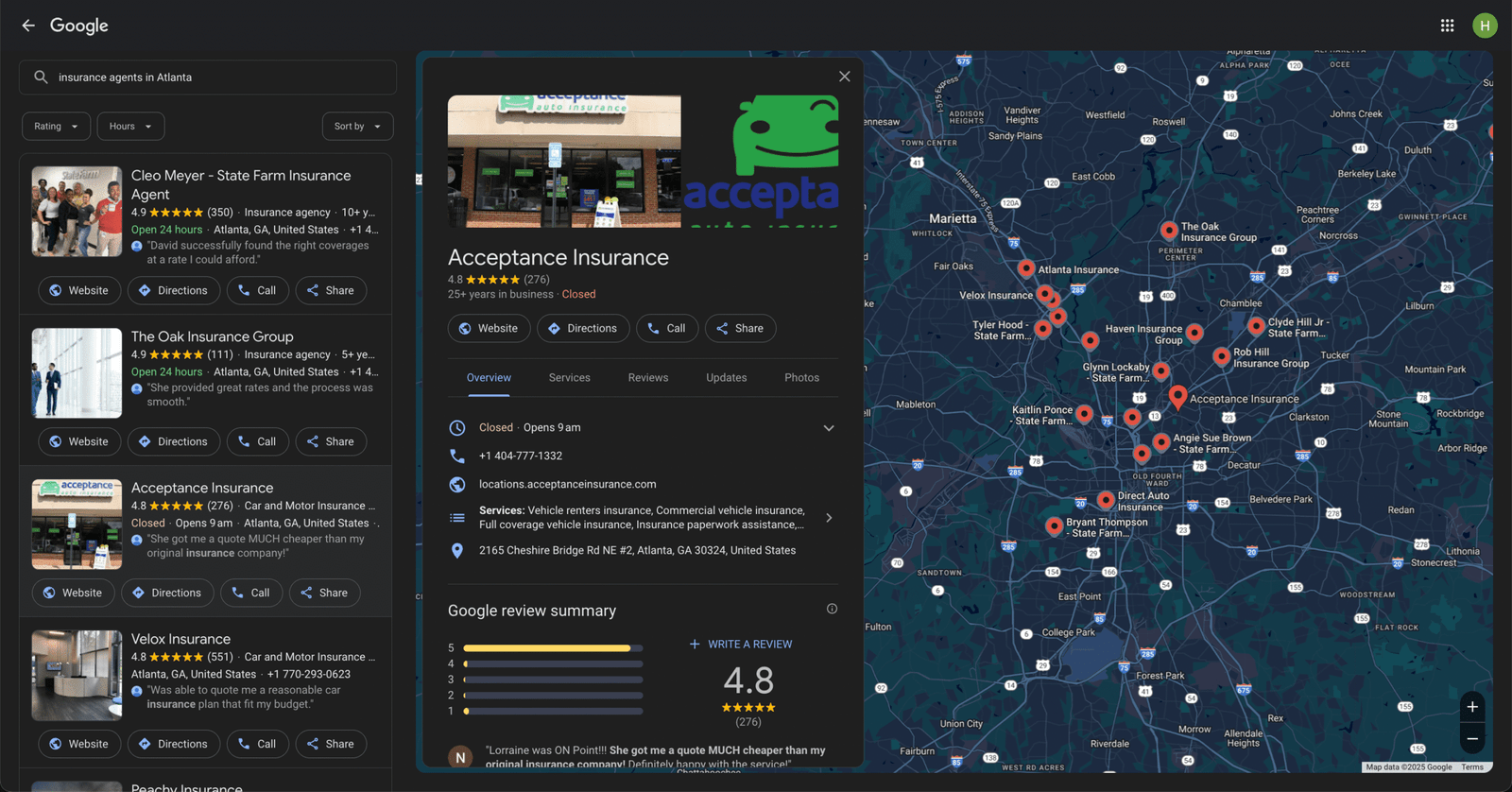Zoom in on the map

point(1472,707)
